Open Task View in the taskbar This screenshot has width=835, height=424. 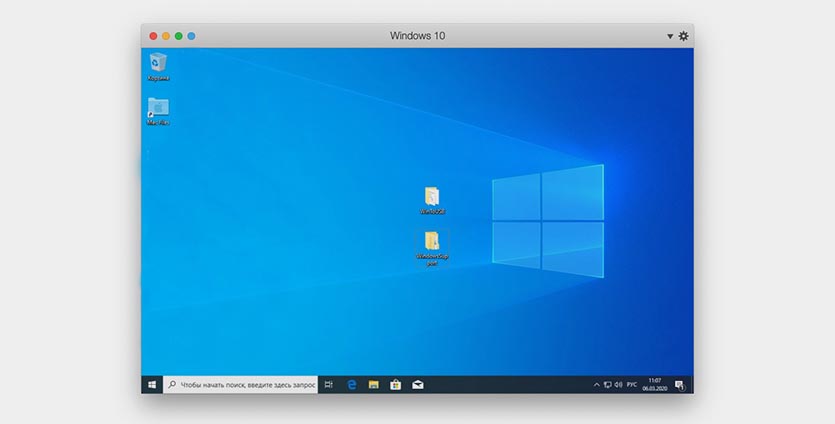coord(329,385)
